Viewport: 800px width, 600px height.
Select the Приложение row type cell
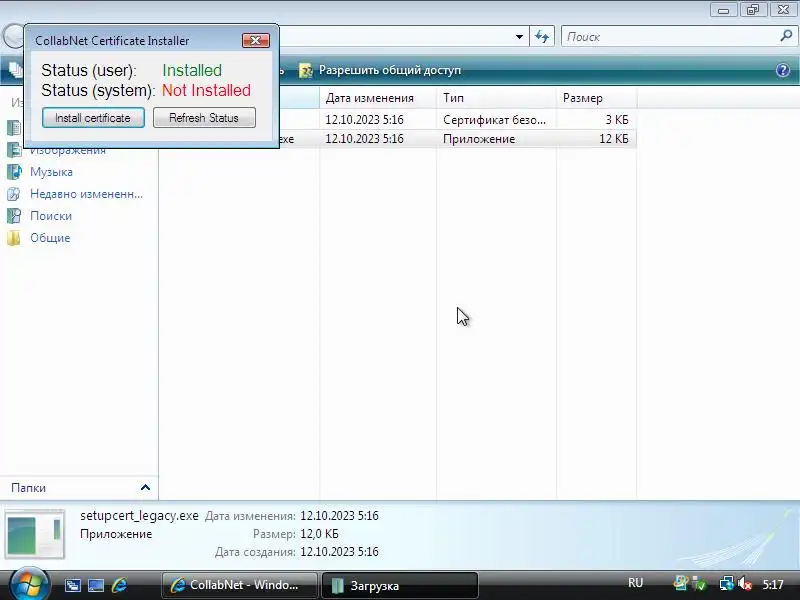(479, 139)
